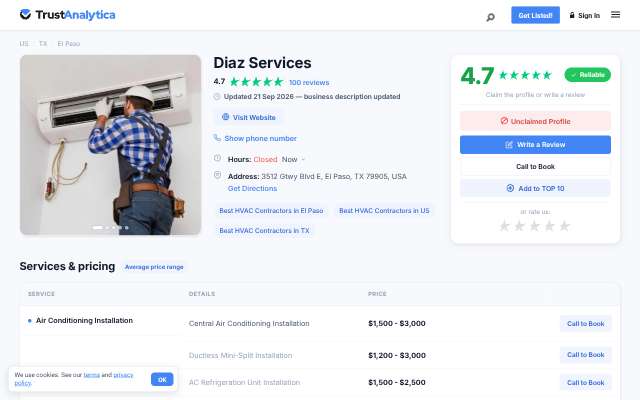This screenshot has width=640, height=400.
Task: Click the $1,200 - $3,000 price
Action: 397,356
